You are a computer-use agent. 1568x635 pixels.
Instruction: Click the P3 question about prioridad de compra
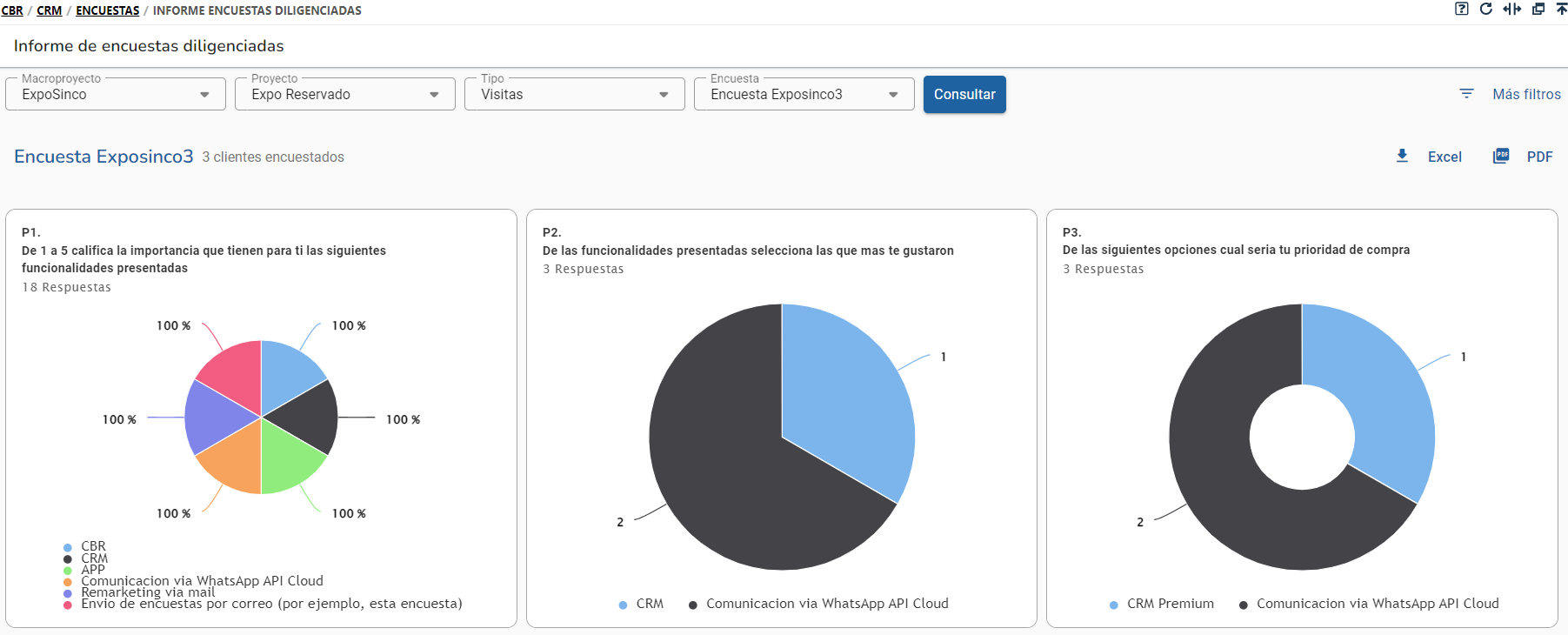(1236, 250)
